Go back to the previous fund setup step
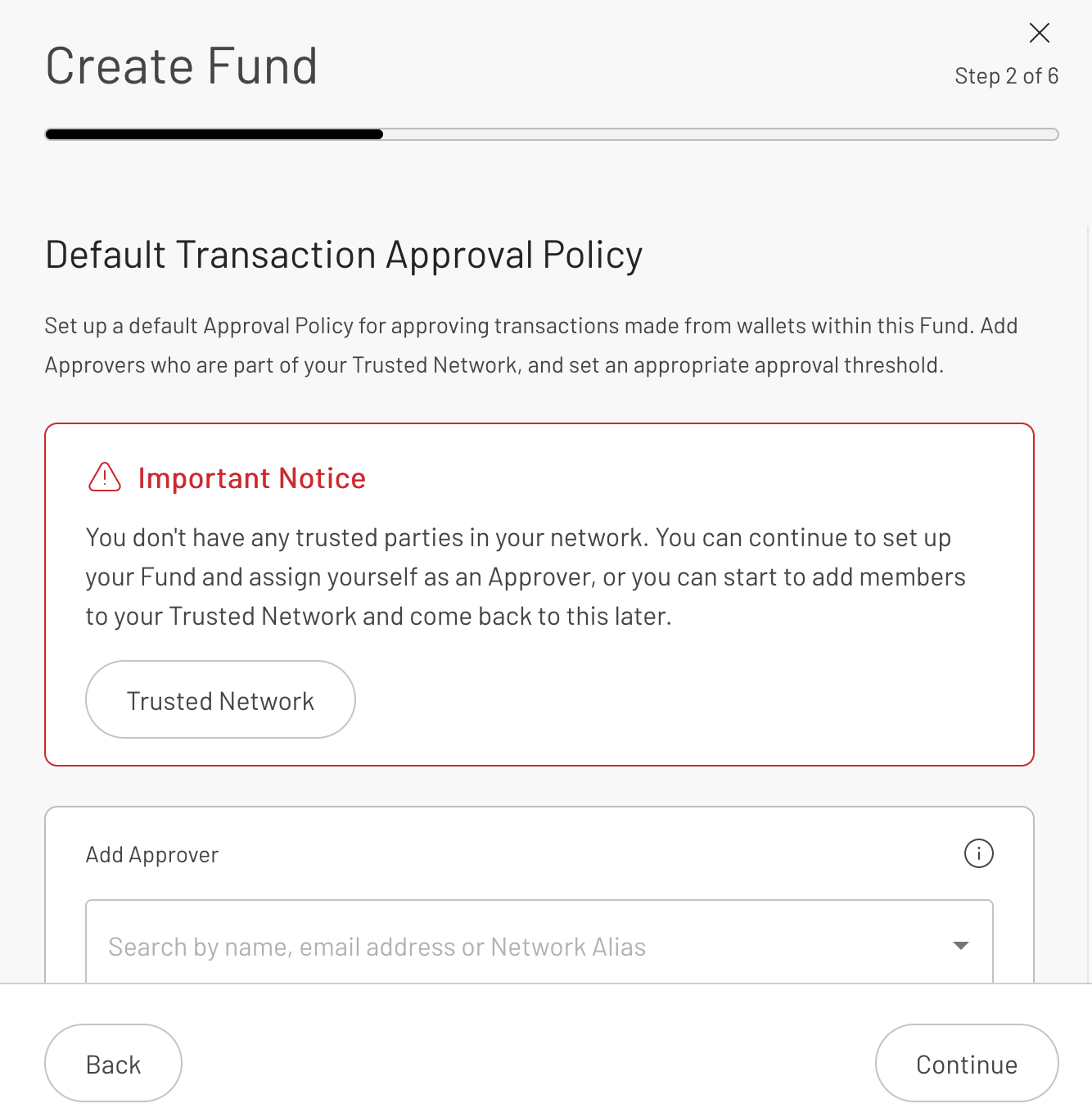Viewport: 1092px width, 1117px height. (x=112, y=1063)
